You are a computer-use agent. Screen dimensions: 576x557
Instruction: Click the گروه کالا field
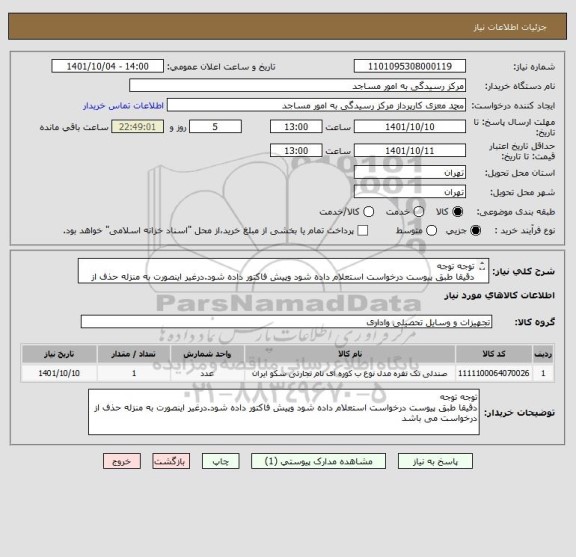pyautogui.click(x=286, y=322)
